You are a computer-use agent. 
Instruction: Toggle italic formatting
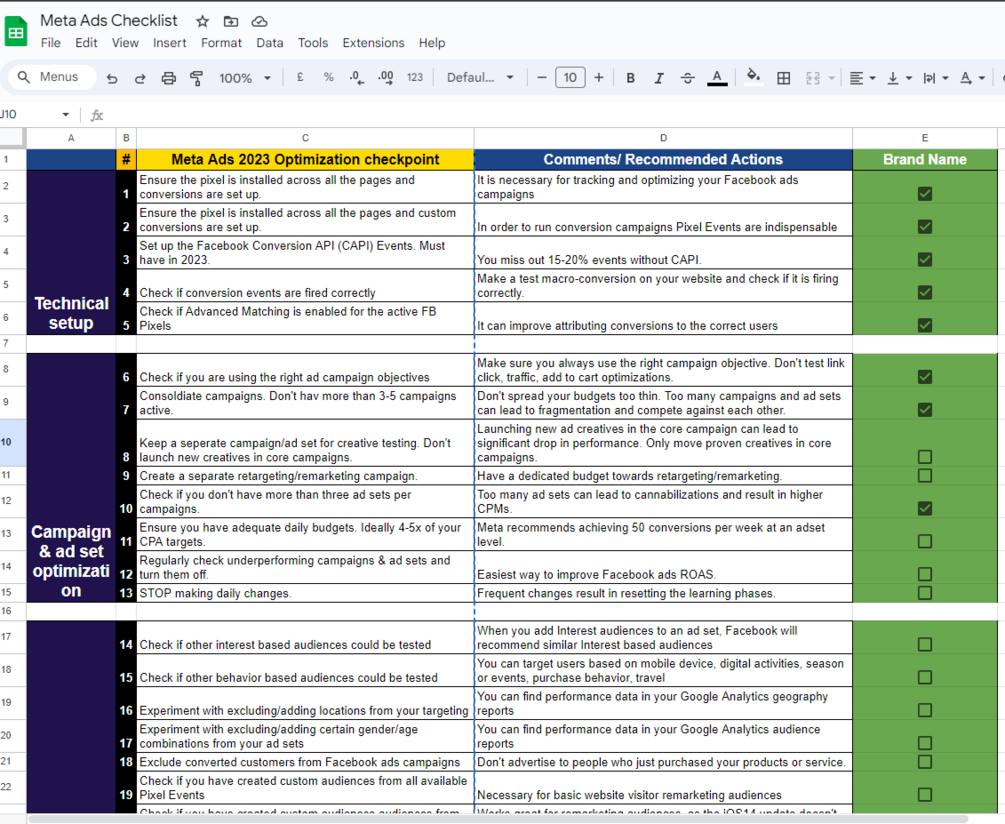click(x=659, y=78)
